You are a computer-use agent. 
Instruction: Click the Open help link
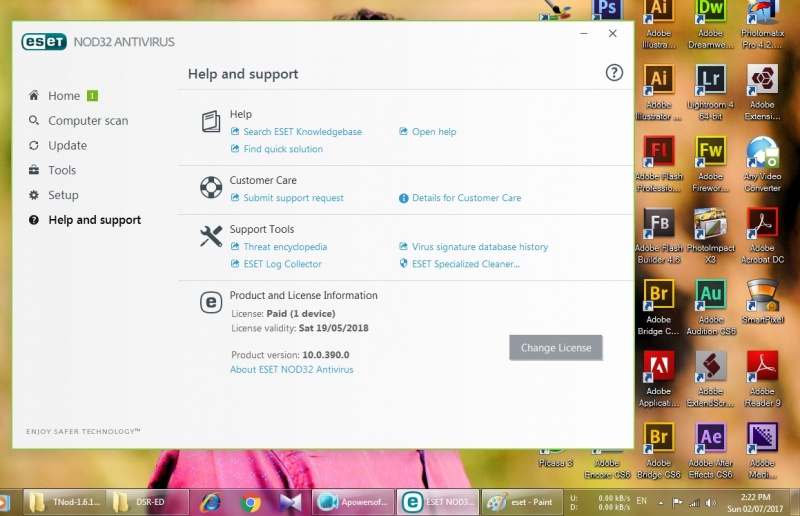click(434, 132)
